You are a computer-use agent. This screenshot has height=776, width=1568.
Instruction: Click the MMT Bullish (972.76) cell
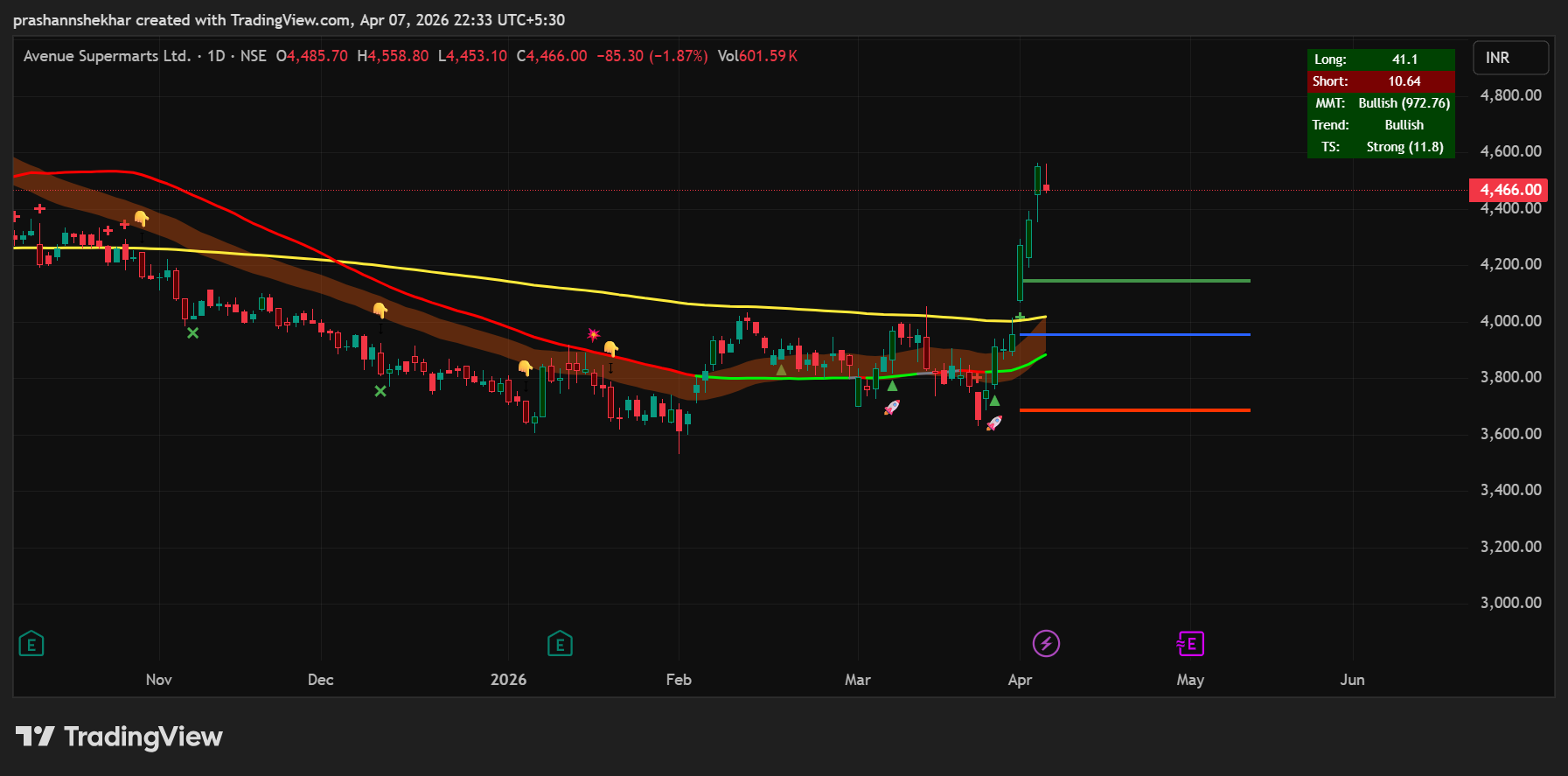pos(1404,103)
